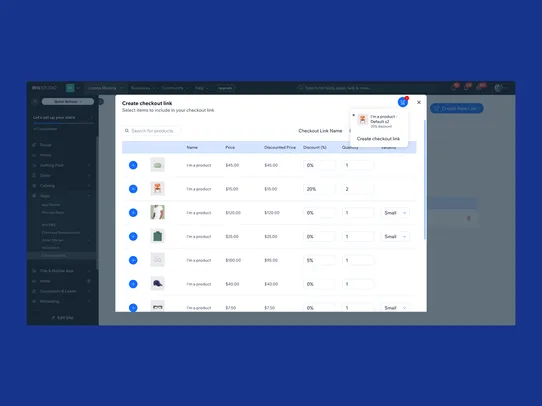Open Small variant dropdown for $120.00 product
This screenshot has height=406, width=542.
[x=395, y=213]
